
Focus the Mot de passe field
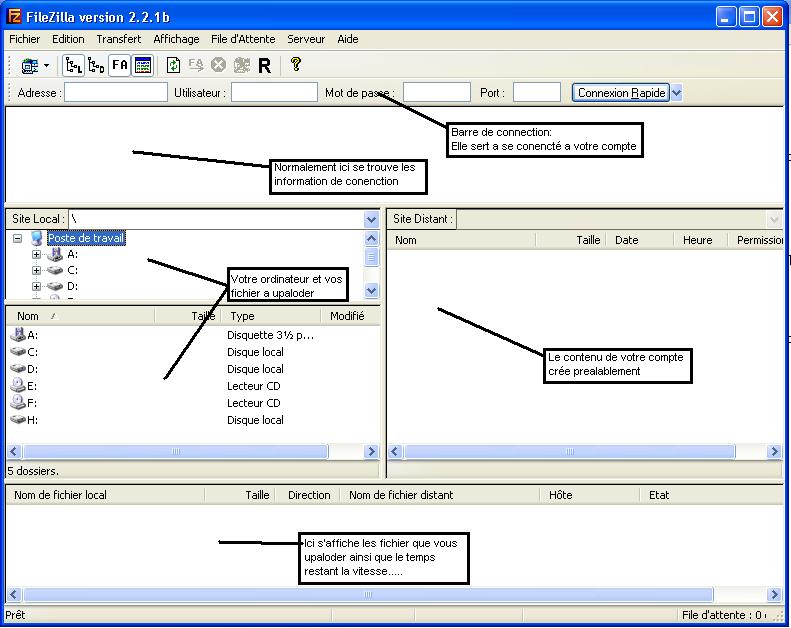click(x=437, y=93)
